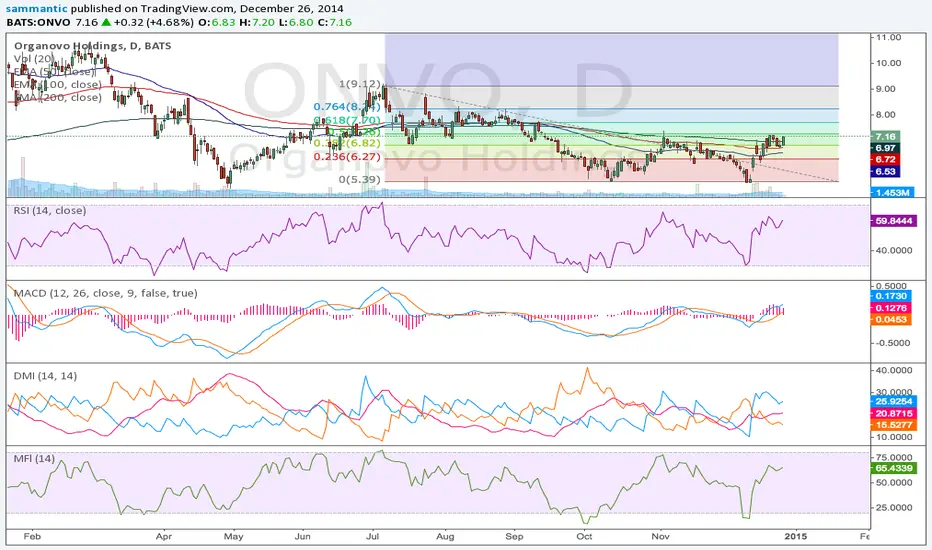This screenshot has height=550, width=932.
Task: Click the 10.0000 DMI axis label
Action: point(894,437)
